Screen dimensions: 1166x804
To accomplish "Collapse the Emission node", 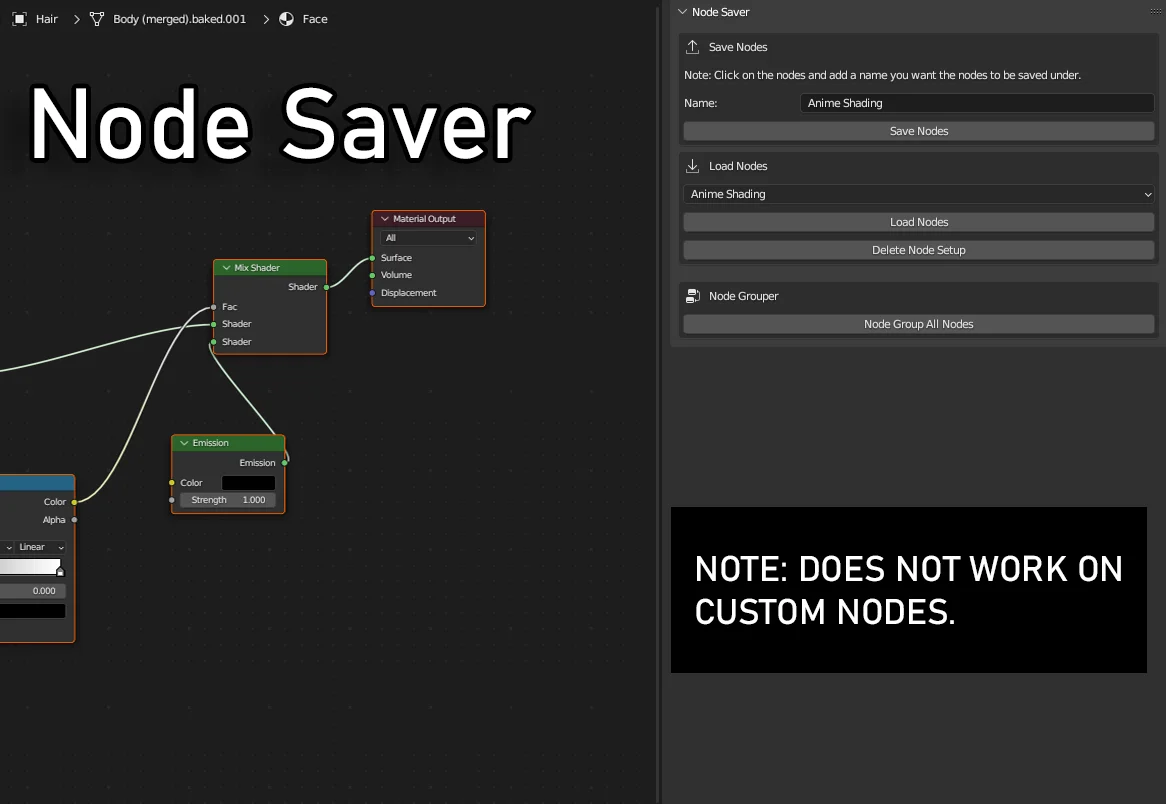I will (184, 443).
